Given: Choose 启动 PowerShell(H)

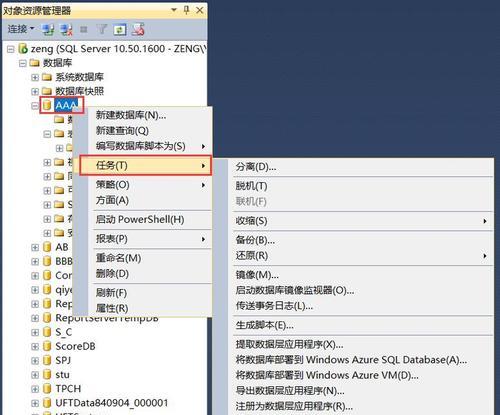Looking at the screenshot, I should click(140, 220).
